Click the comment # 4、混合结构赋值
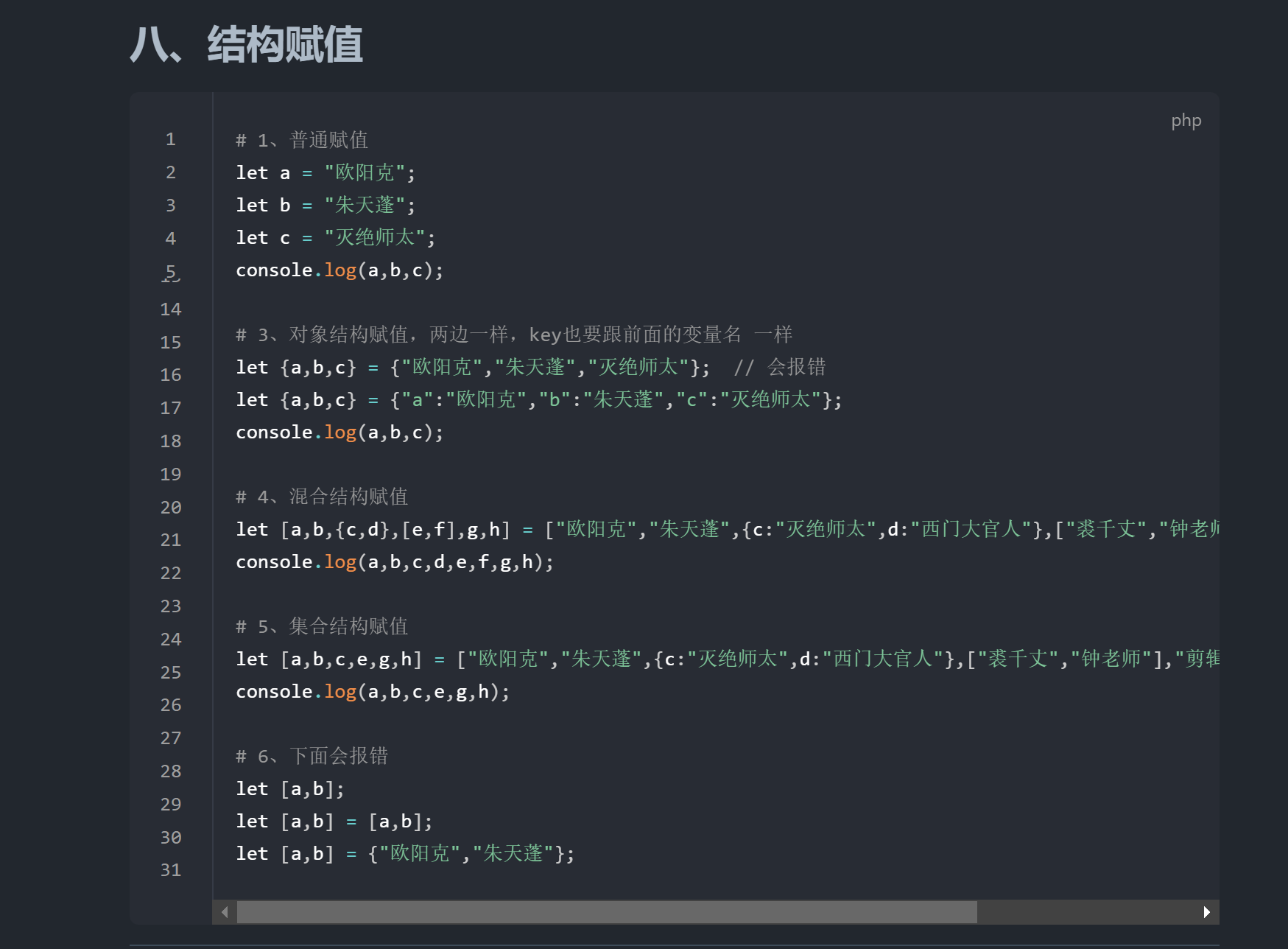The image size is (1288, 949). point(322,497)
